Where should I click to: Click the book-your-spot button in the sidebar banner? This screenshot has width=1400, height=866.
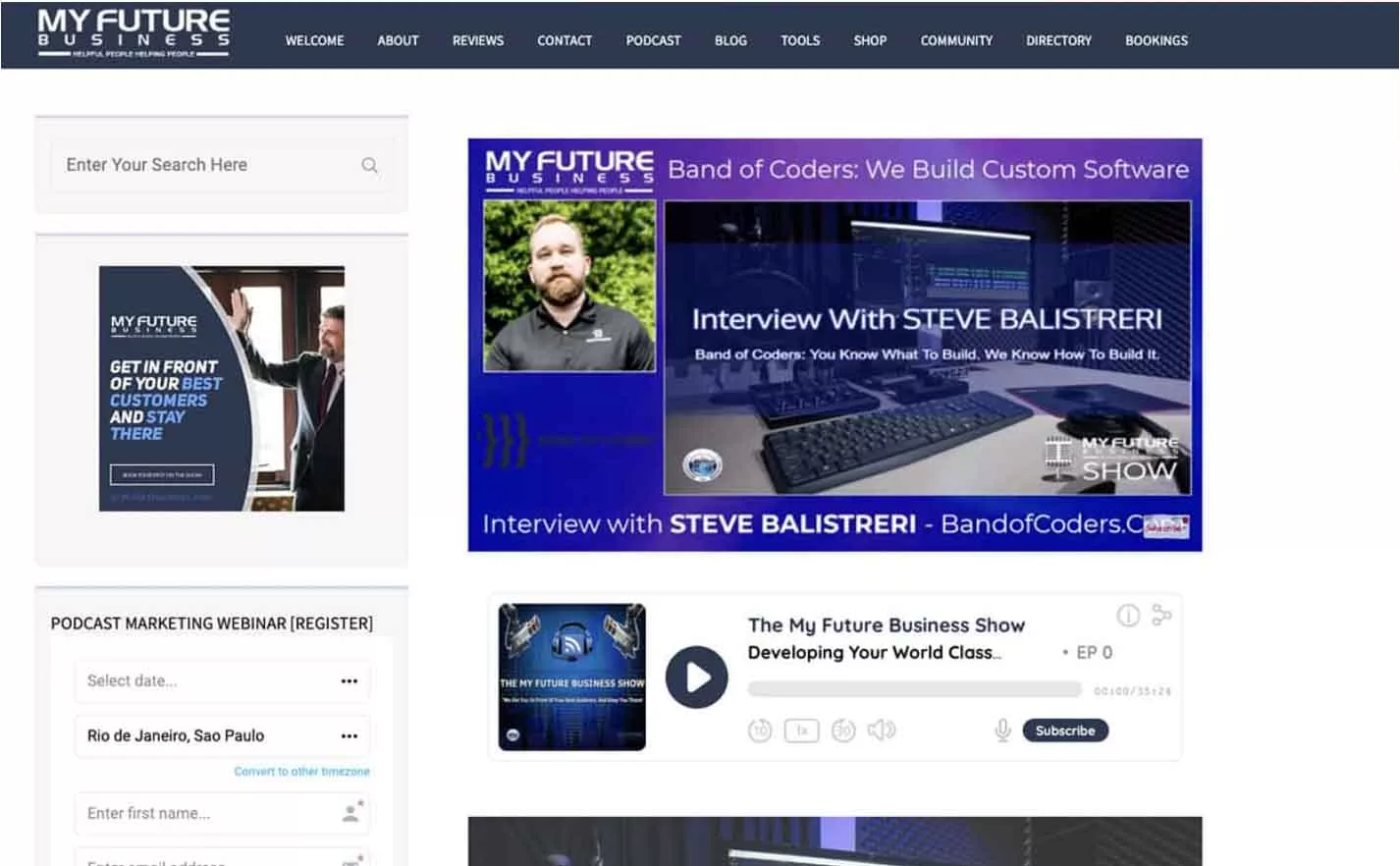click(162, 474)
